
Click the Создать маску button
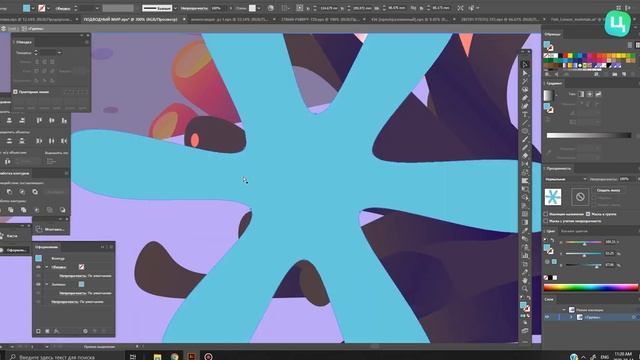pos(608,190)
